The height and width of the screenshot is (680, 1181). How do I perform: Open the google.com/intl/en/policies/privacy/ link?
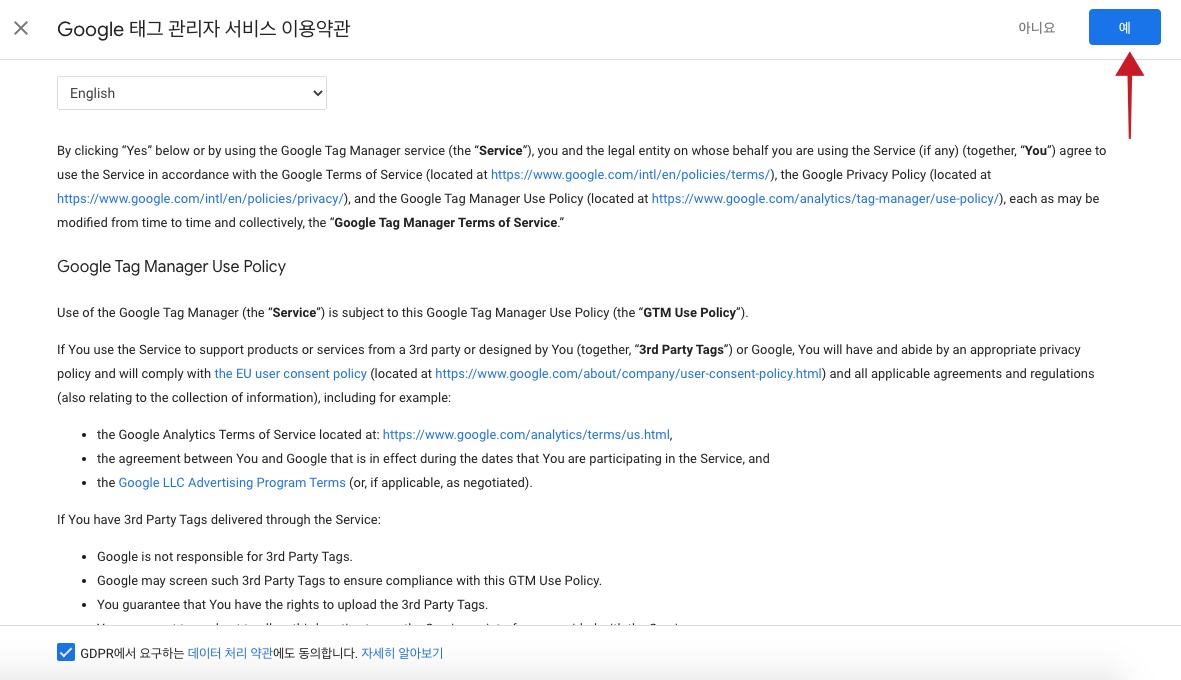coord(200,199)
